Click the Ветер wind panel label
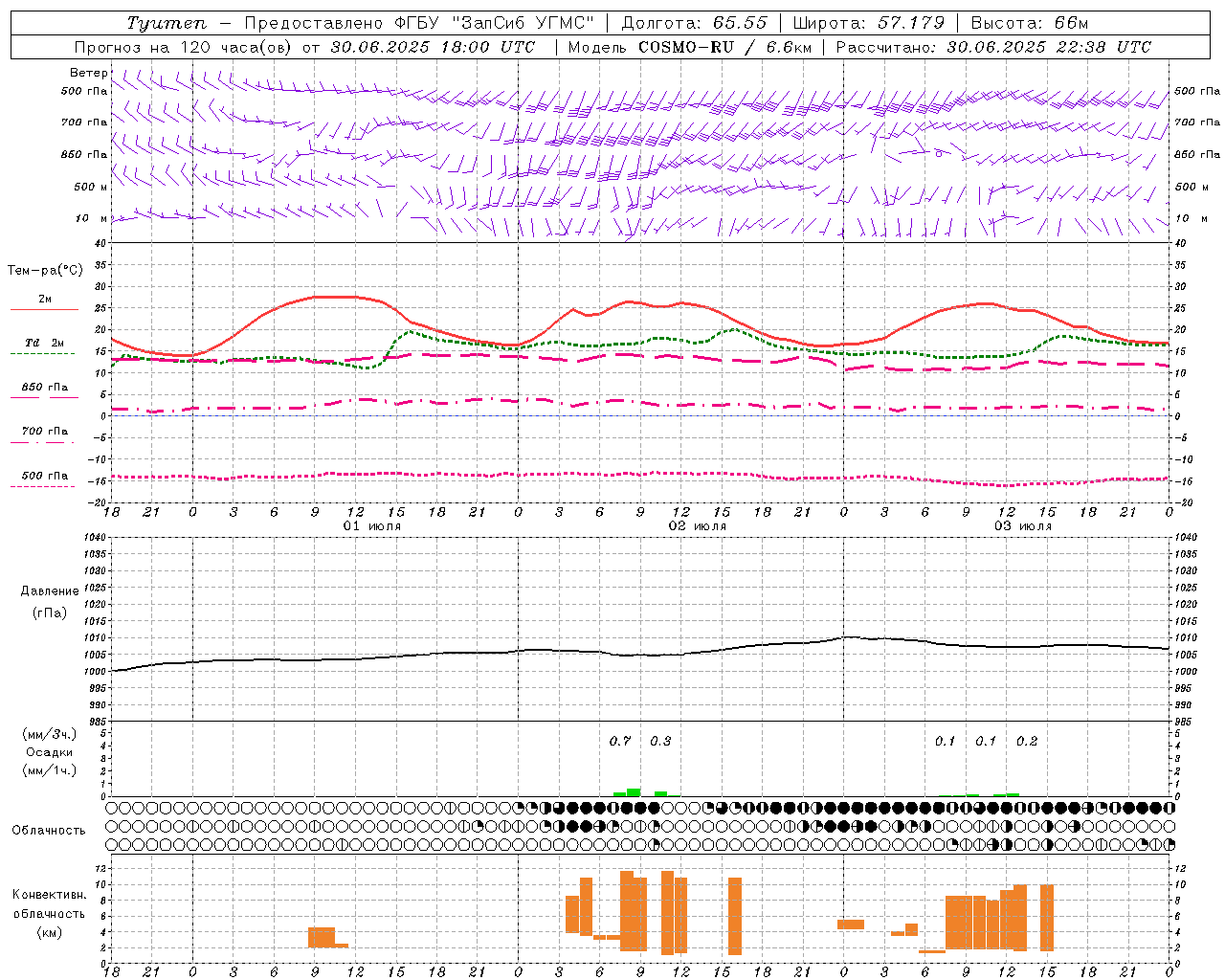The height and width of the screenshot is (980, 1225). pos(88,73)
